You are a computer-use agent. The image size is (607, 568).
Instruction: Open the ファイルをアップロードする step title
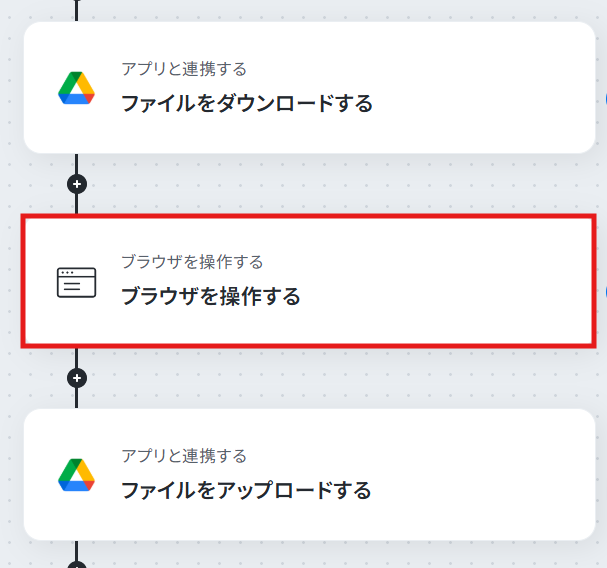246,491
